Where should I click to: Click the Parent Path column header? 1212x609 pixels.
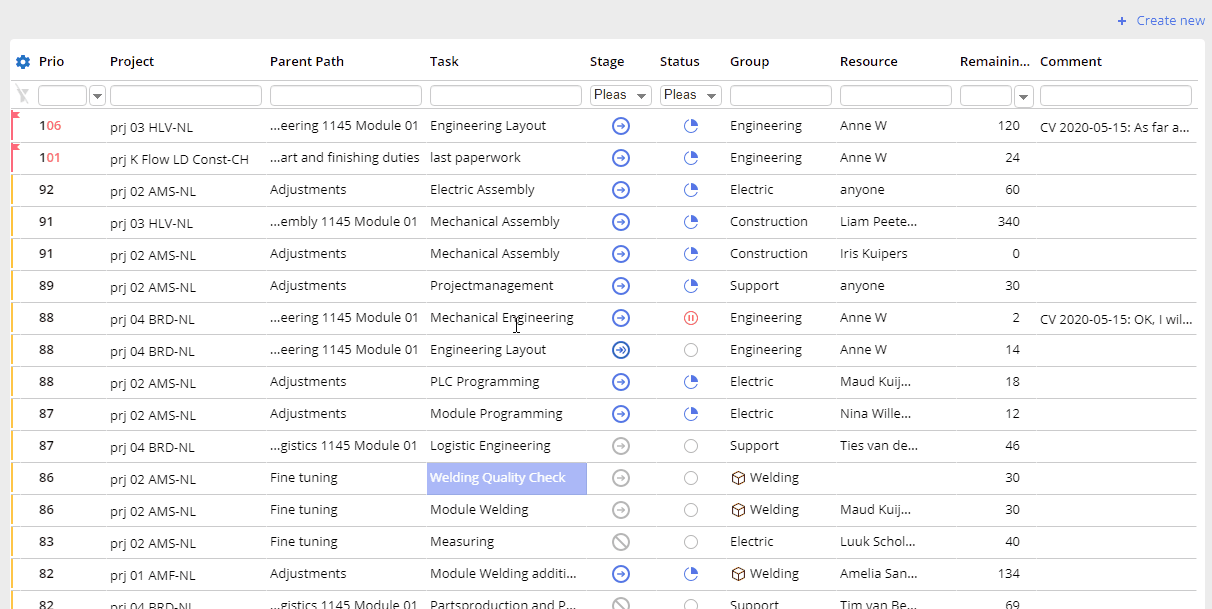(x=307, y=62)
